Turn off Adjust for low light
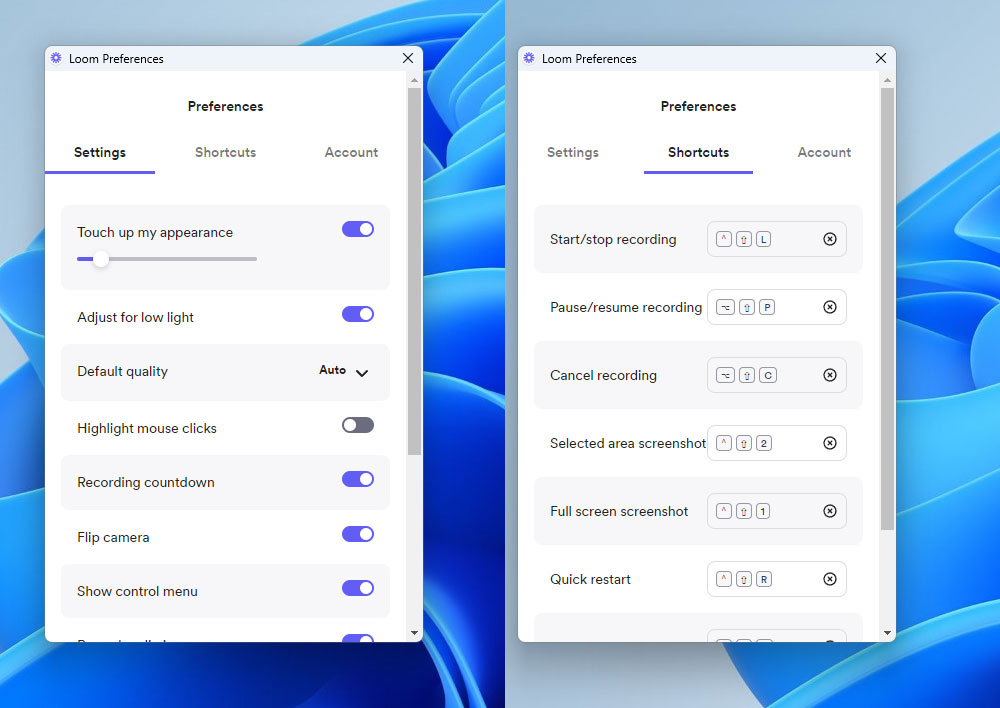The image size is (1000, 708). click(358, 314)
